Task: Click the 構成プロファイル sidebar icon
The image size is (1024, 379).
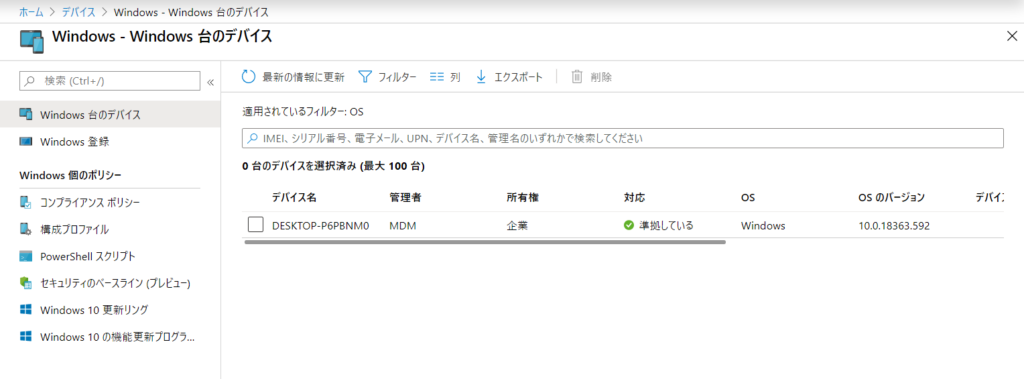Action: pos(26,229)
